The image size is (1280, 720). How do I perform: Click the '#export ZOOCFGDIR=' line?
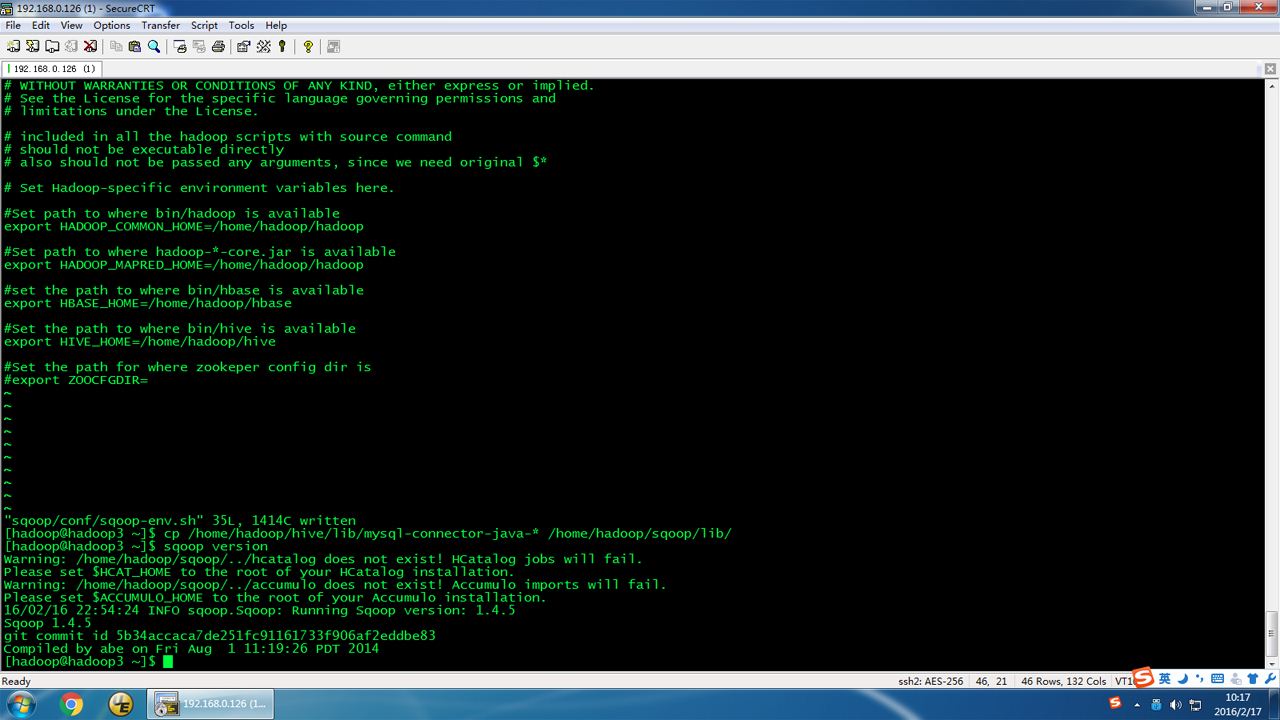[76, 380]
